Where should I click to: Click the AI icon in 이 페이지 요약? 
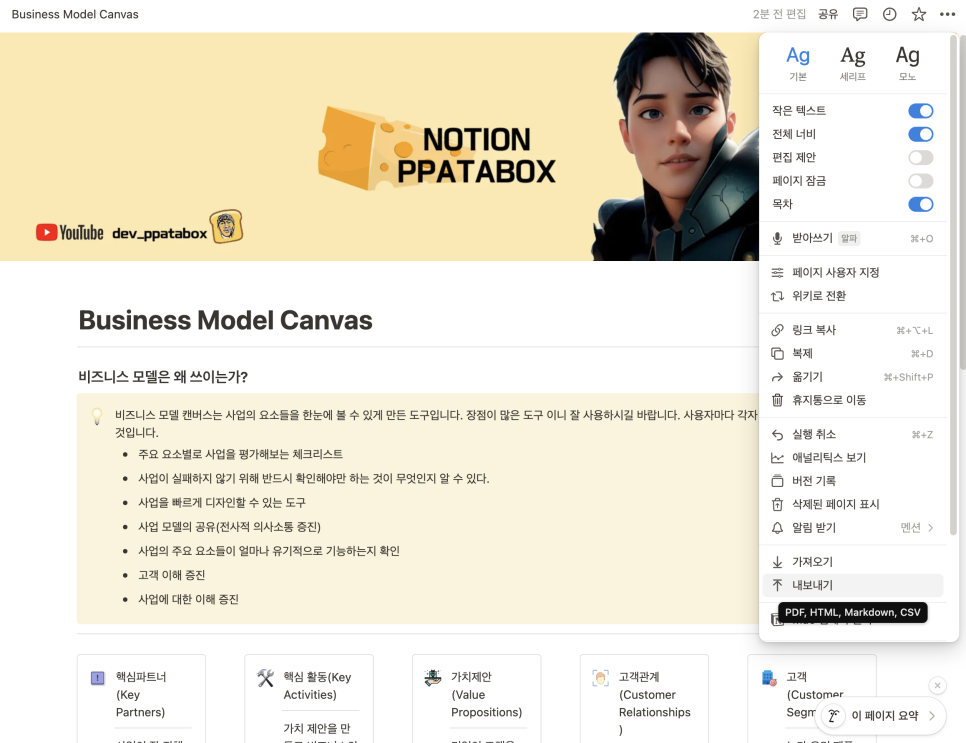(x=834, y=715)
